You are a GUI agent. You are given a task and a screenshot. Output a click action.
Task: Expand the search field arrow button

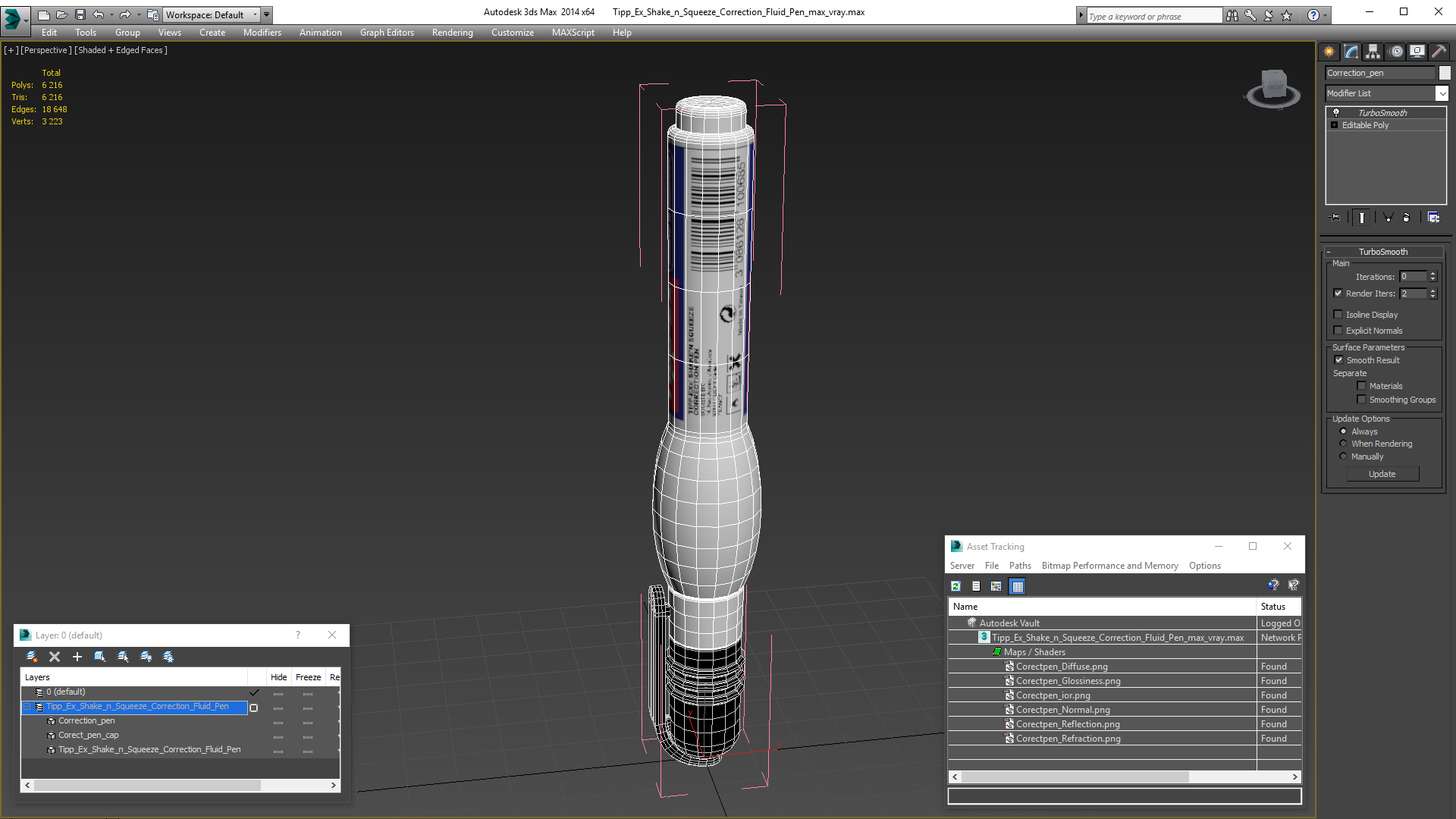click(1081, 15)
